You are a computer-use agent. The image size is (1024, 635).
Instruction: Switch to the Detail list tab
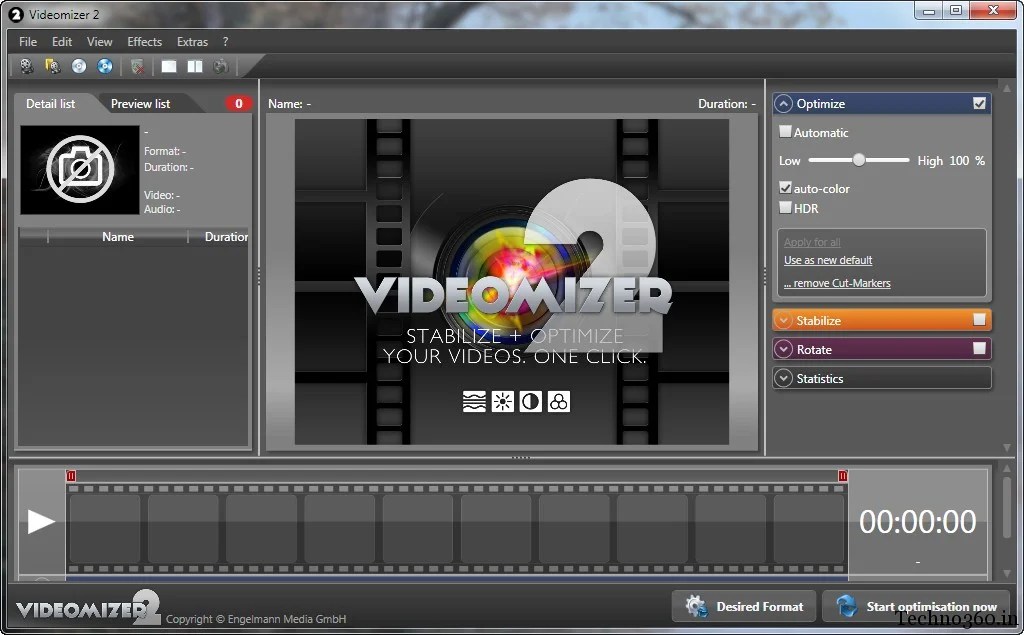(x=50, y=103)
